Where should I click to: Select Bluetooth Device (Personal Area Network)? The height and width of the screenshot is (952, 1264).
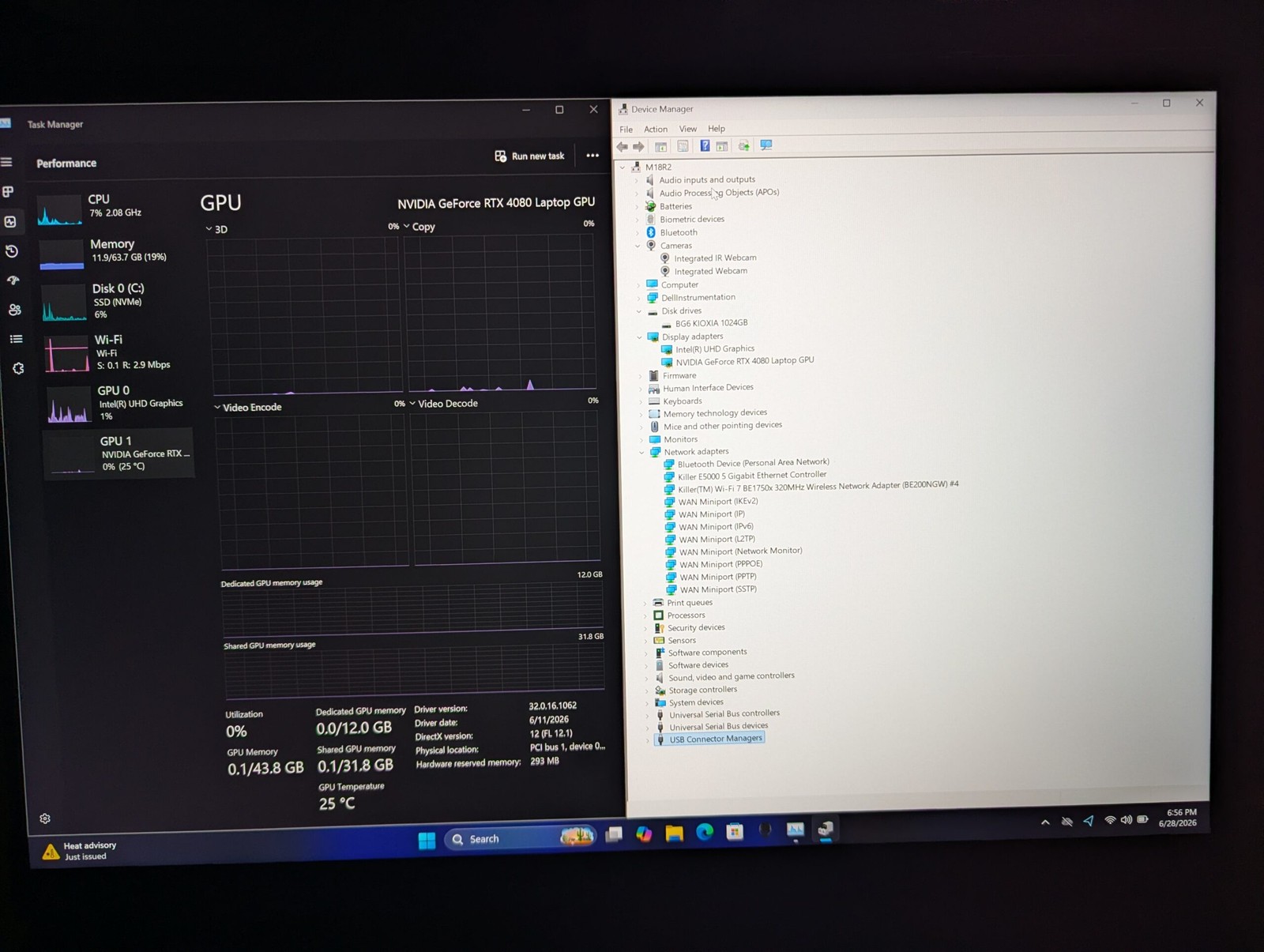click(747, 463)
